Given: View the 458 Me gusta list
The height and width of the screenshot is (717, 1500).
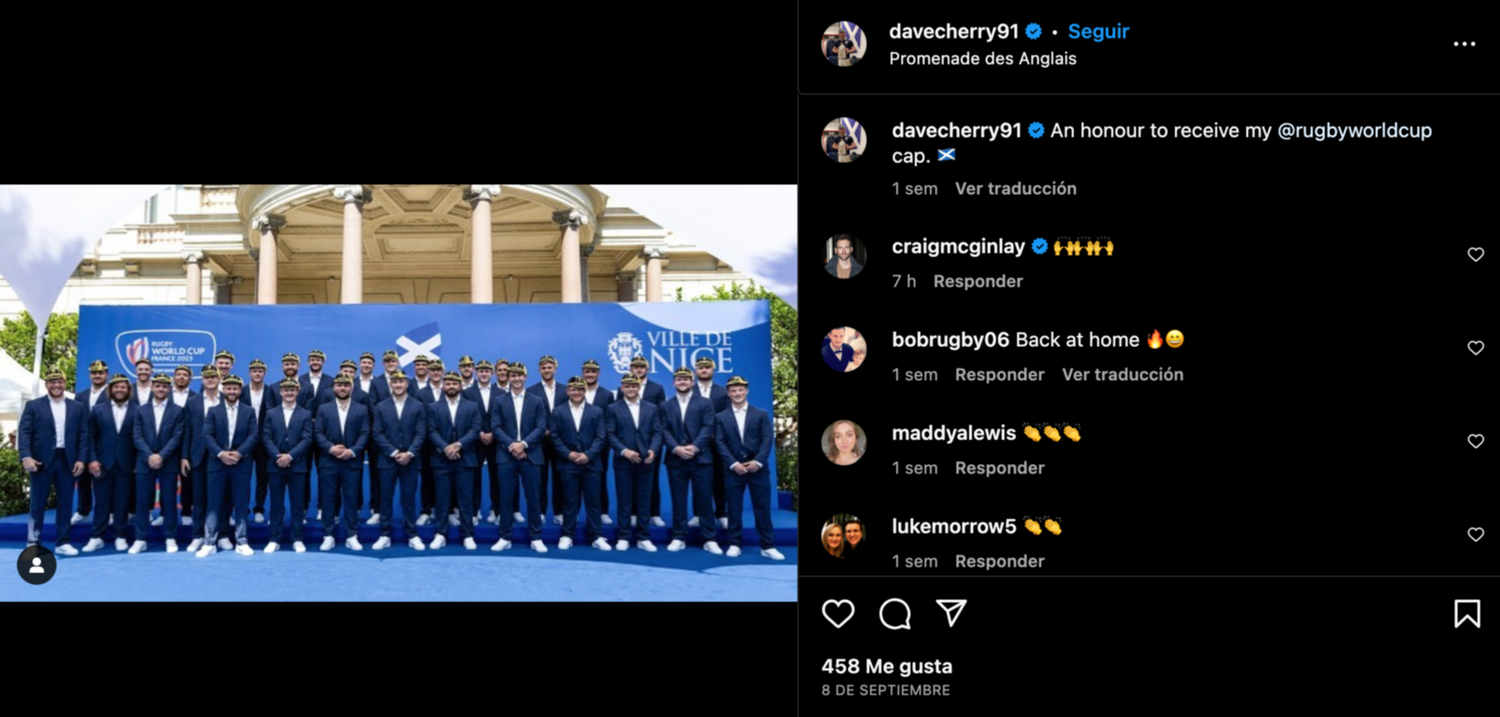Looking at the screenshot, I should tap(887, 666).
